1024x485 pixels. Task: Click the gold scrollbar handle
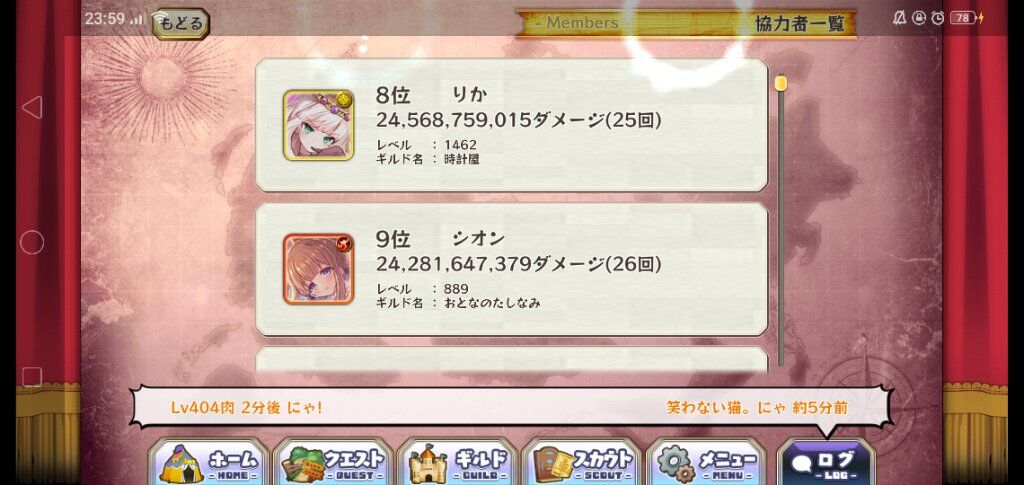pyautogui.click(x=780, y=83)
